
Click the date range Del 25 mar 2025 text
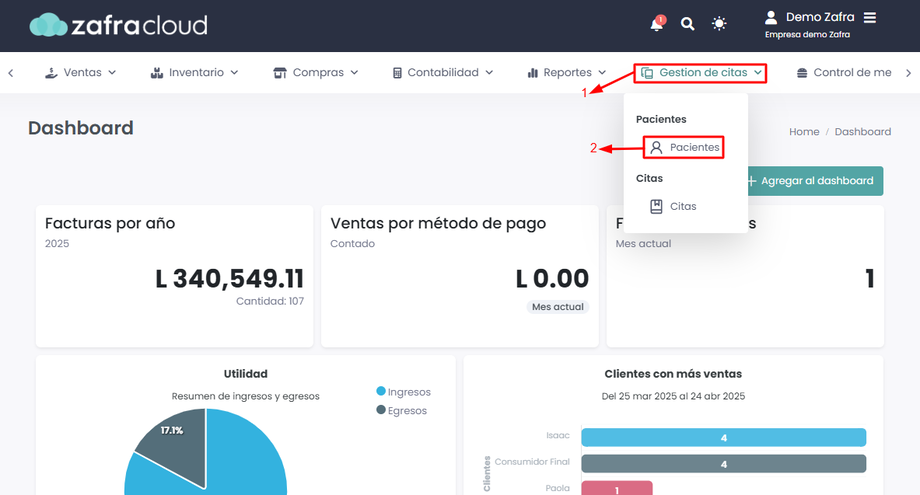coord(673,396)
